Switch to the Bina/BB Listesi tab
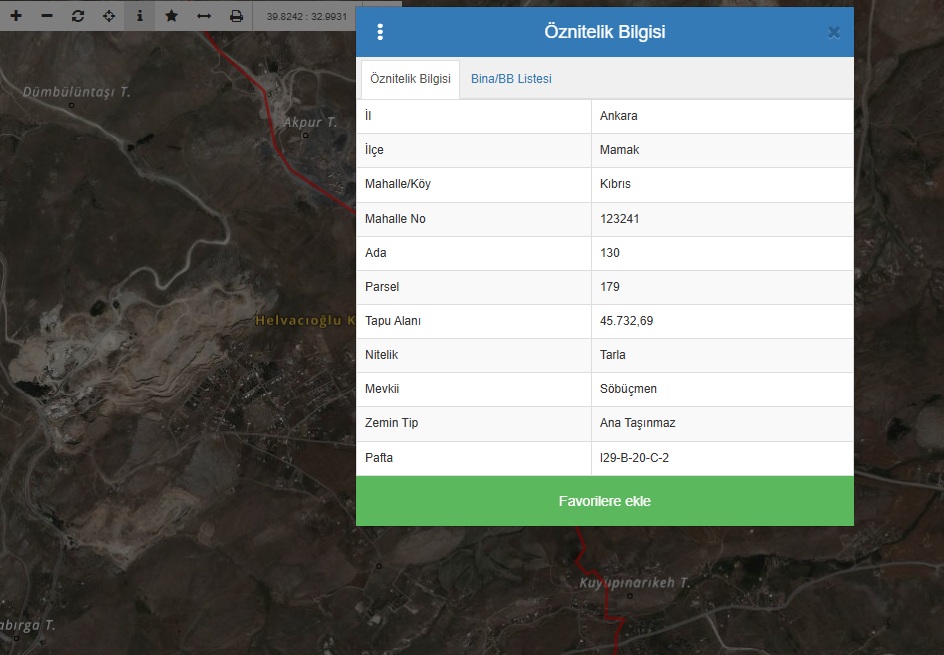944x655 pixels. pos(511,79)
